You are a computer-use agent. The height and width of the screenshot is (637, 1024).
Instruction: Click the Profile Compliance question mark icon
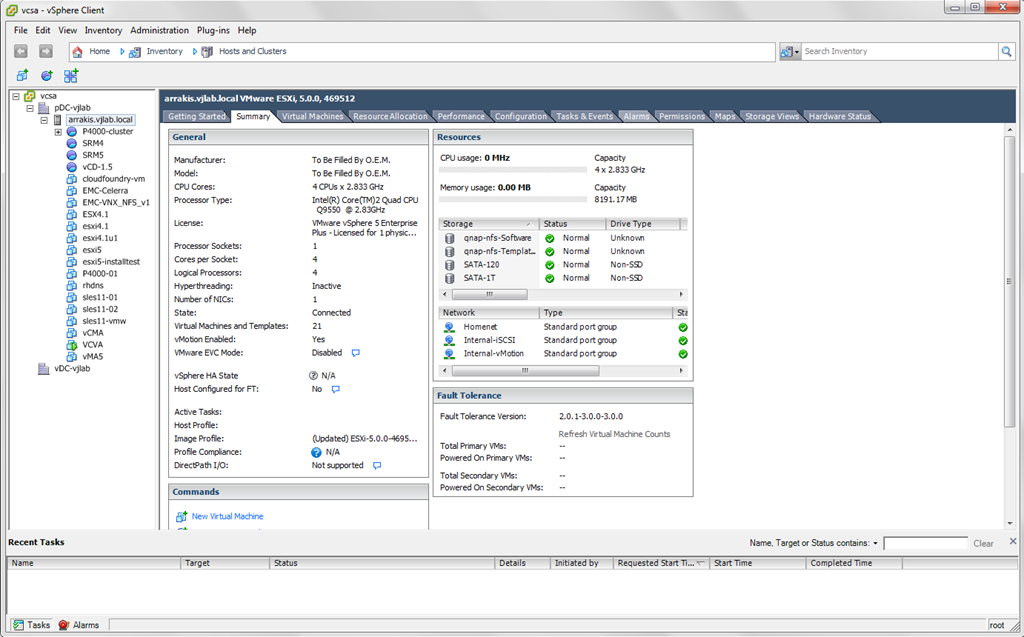click(316, 452)
